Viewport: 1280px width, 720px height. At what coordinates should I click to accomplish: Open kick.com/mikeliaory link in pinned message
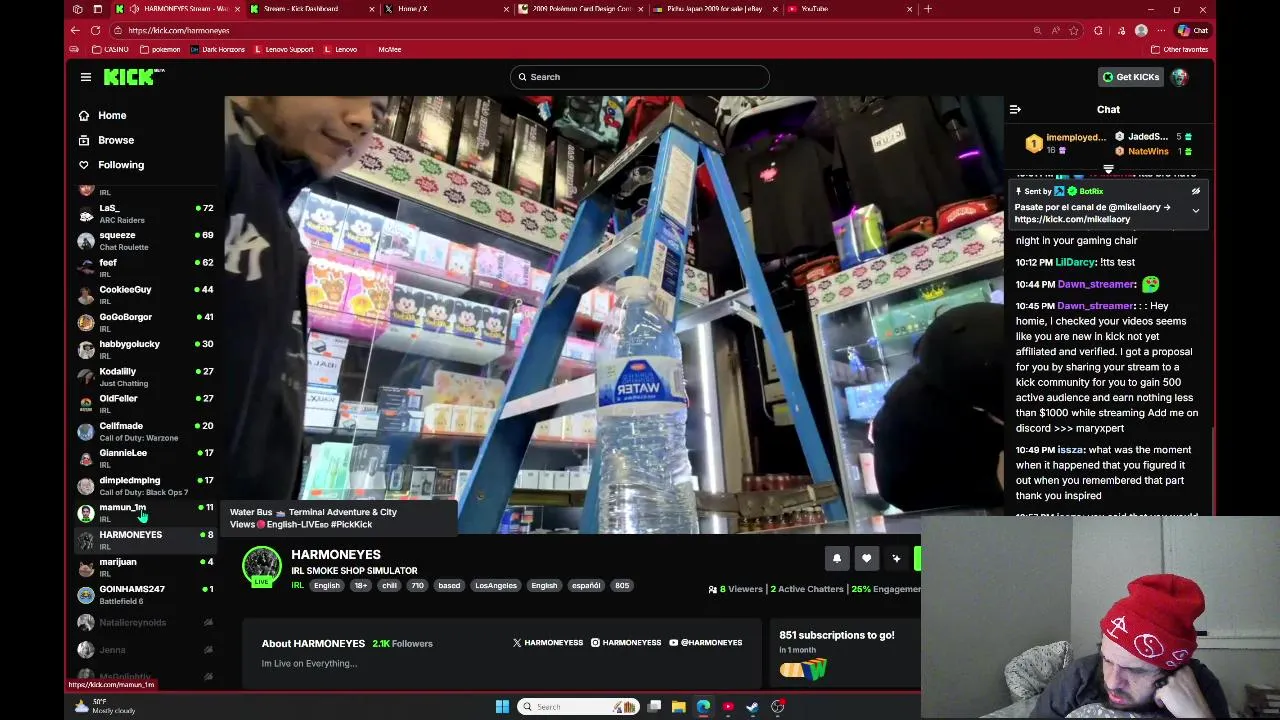point(1072,219)
